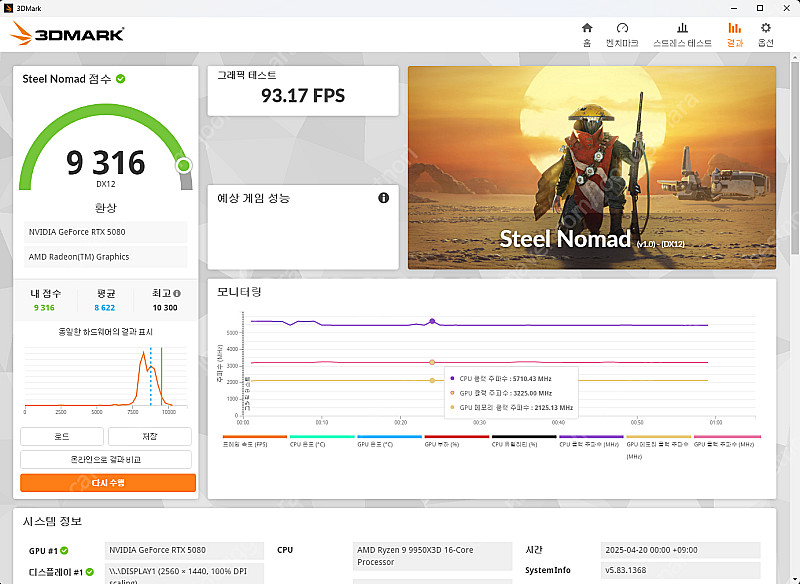
Task: Open the info icon for 예상 게임 성능
Action: pyautogui.click(x=383, y=198)
